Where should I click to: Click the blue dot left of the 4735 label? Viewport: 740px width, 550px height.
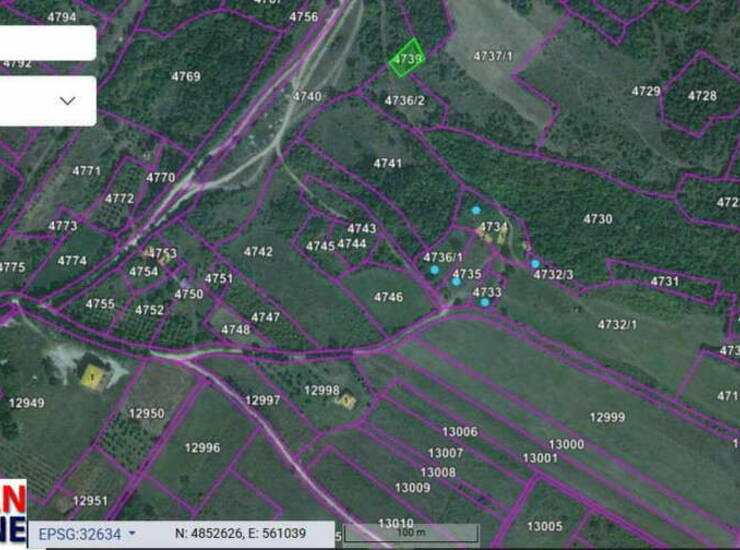[434, 270]
